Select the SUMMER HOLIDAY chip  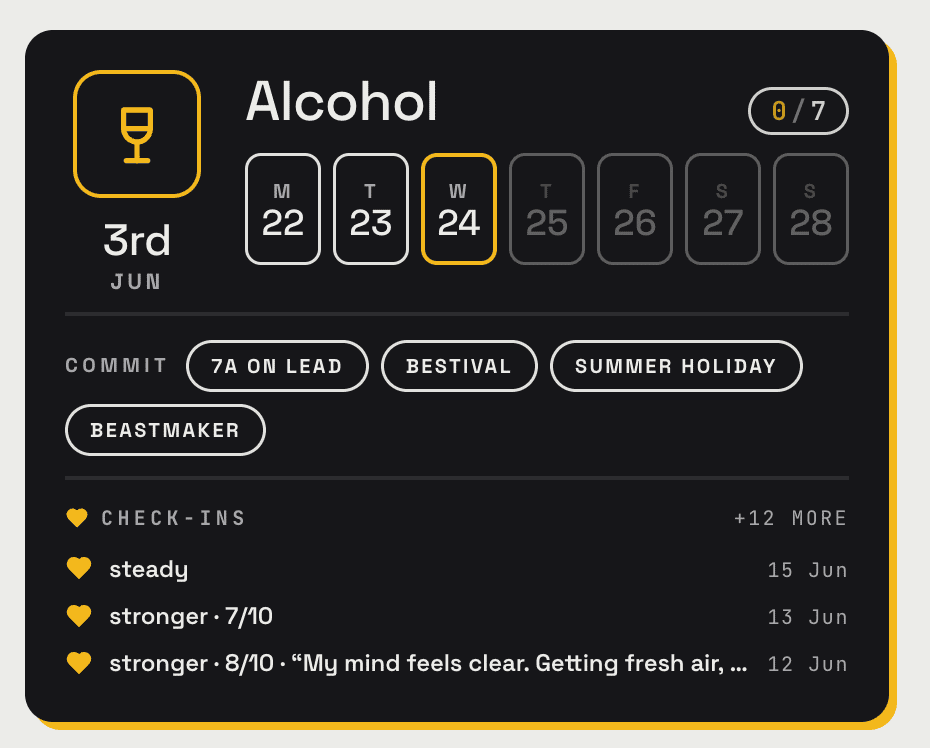676,366
